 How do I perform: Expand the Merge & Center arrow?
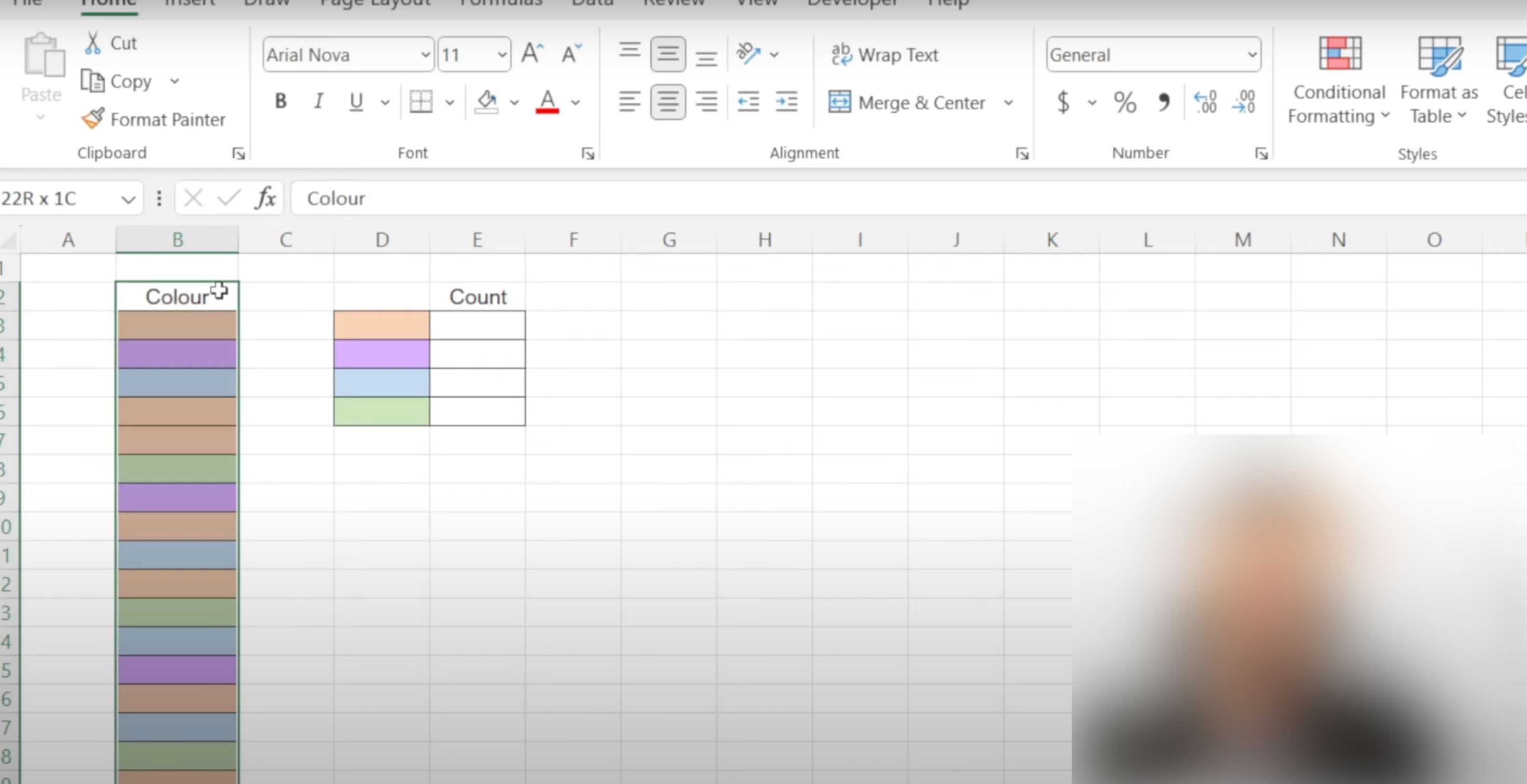(1008, 102)
